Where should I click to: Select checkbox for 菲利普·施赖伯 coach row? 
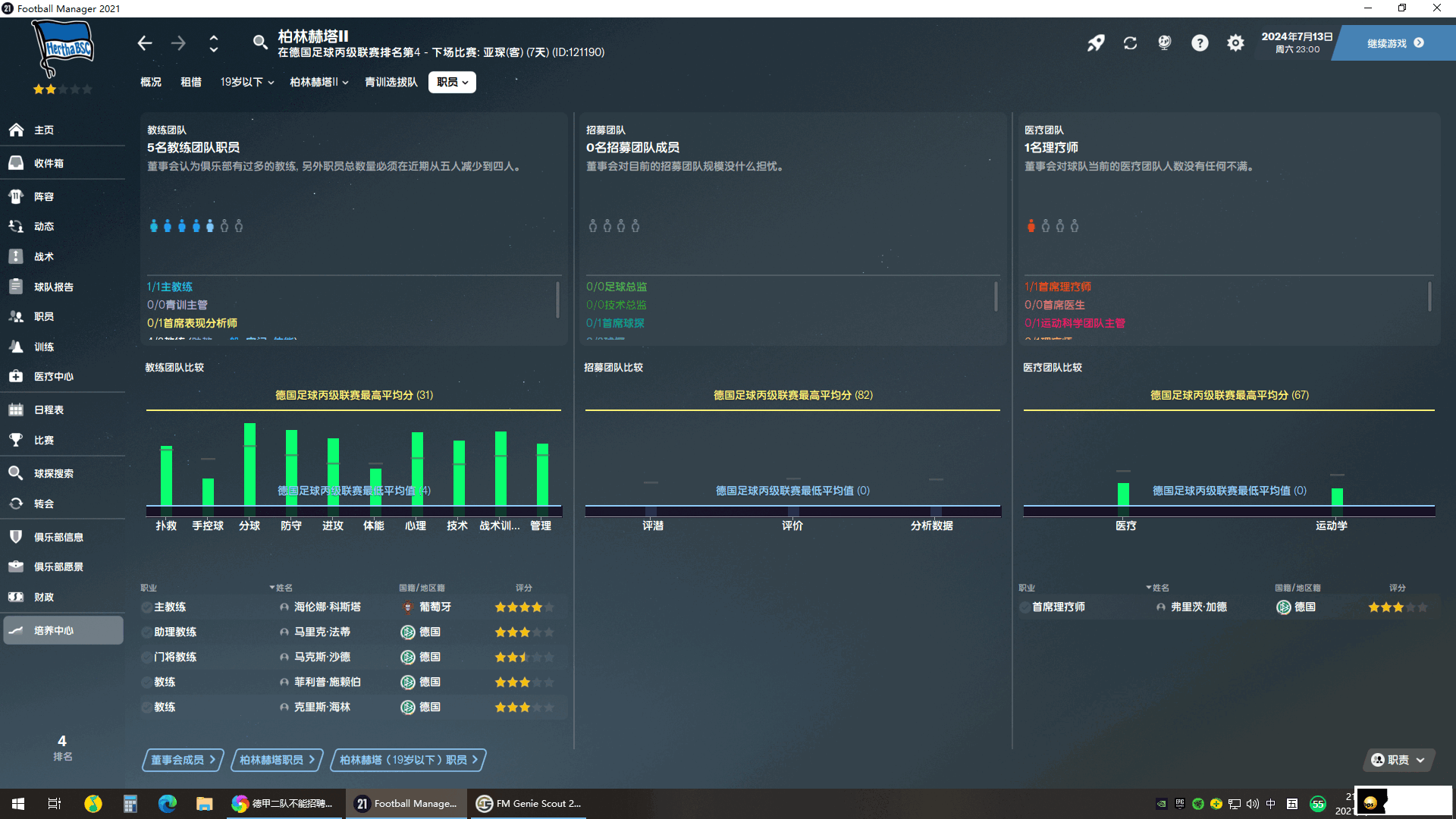tap(146, 682)
